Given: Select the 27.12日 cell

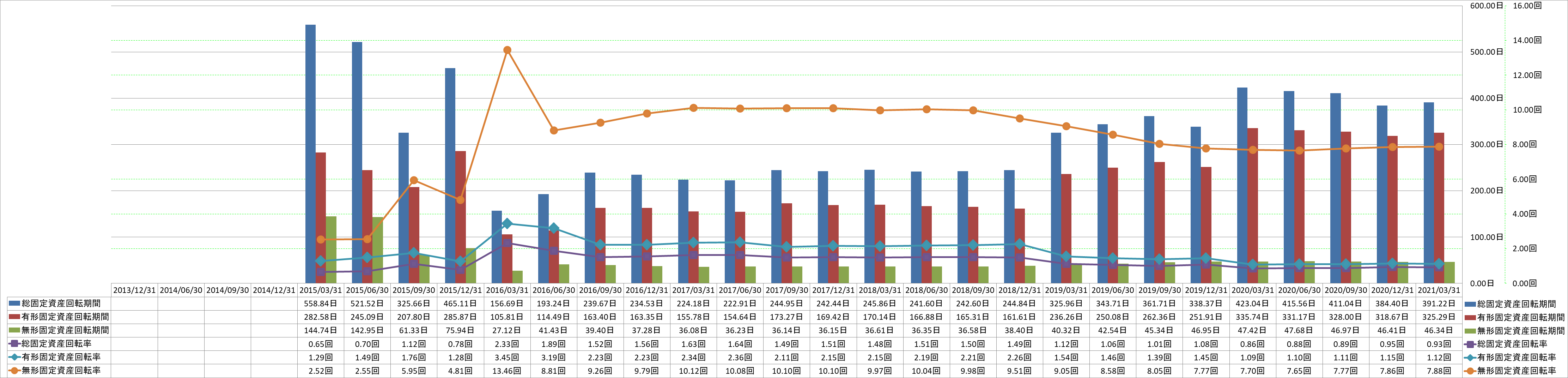Looking at the screenshot, I should tap(507, 330).
